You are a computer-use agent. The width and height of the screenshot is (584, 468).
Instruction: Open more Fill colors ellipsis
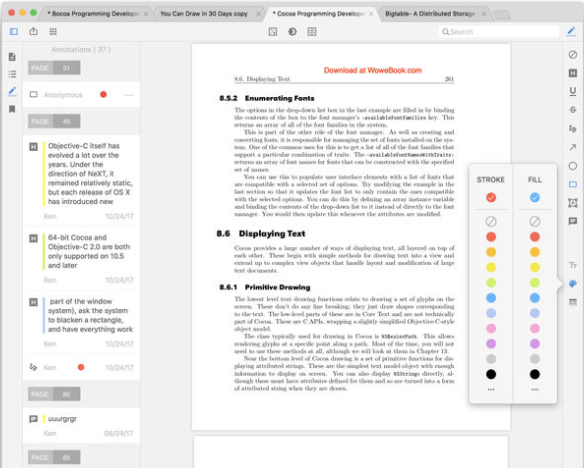[534, 389]
